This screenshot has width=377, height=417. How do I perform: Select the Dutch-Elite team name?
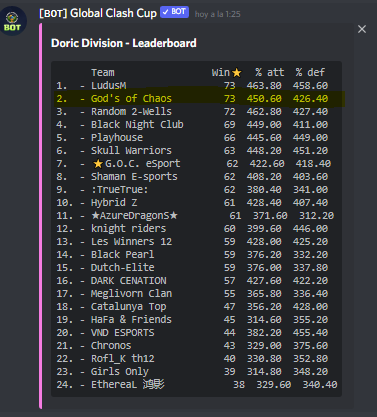123,267
